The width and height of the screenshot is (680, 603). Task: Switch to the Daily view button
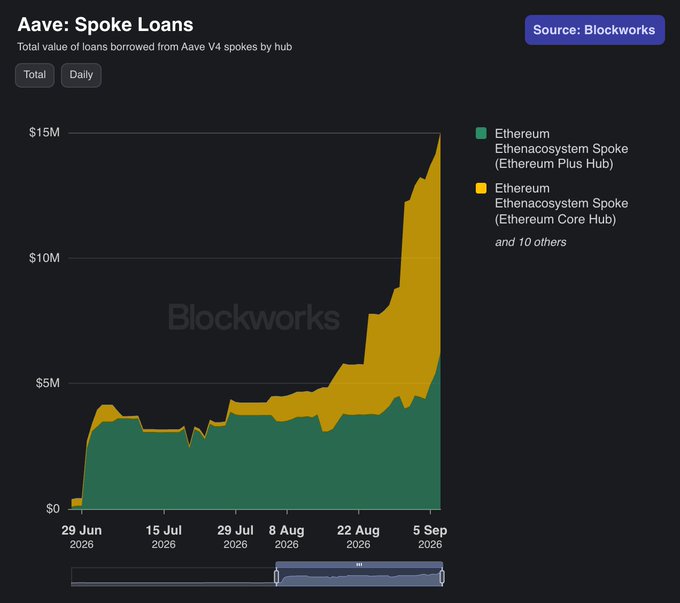tap(81, 75)
